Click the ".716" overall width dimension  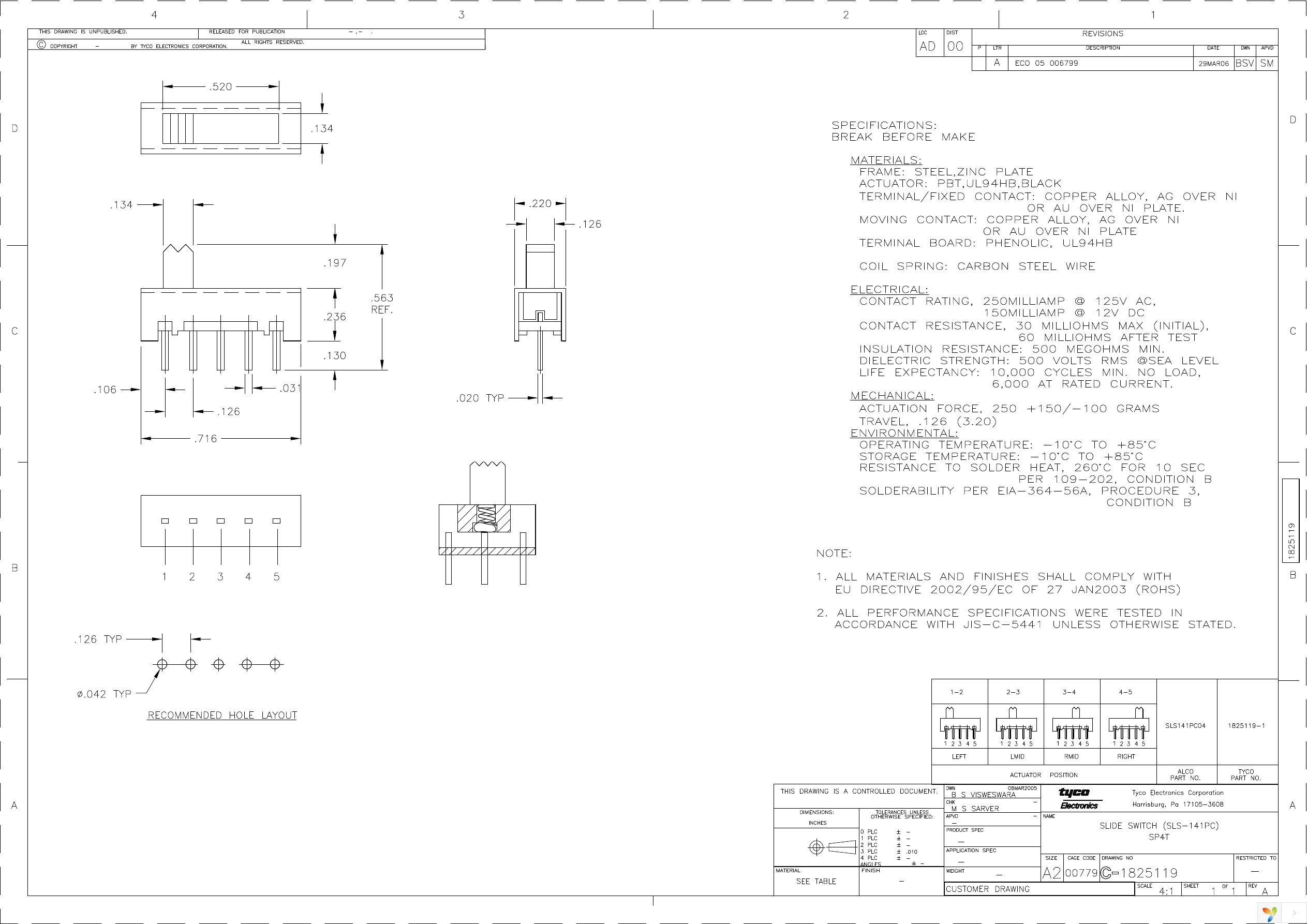pyautogui.click(x=205, y=438)
